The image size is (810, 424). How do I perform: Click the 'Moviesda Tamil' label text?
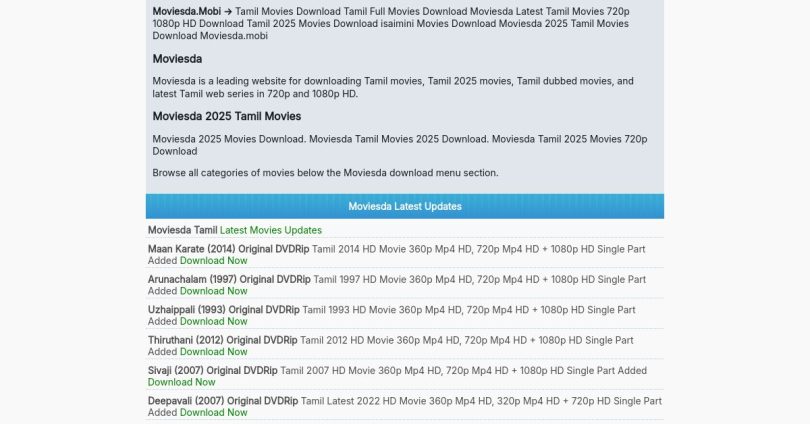(x=182, y=230)
